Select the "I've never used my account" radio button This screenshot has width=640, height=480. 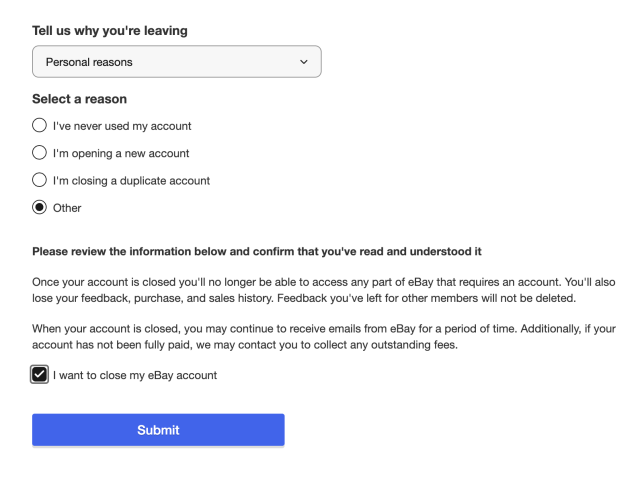pyautogui.click(x=39, y=125)
